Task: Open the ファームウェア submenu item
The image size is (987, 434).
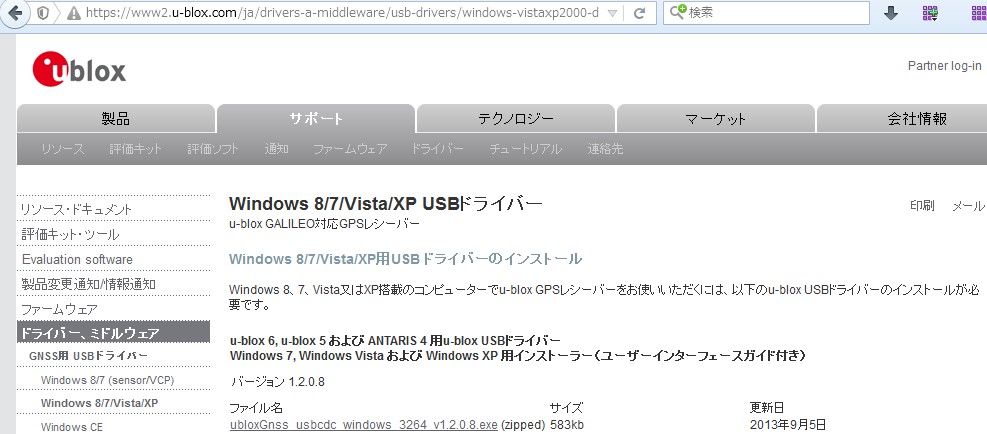Action: (x=349, y=149)
